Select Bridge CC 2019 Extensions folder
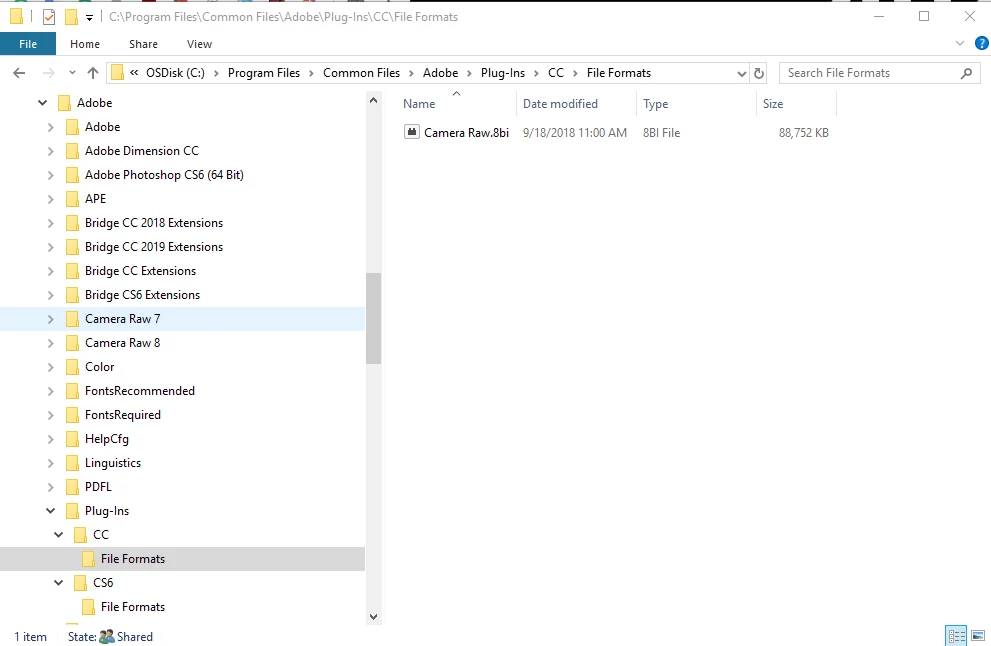Viewport: 991px width, 646px height. (154, 247)
